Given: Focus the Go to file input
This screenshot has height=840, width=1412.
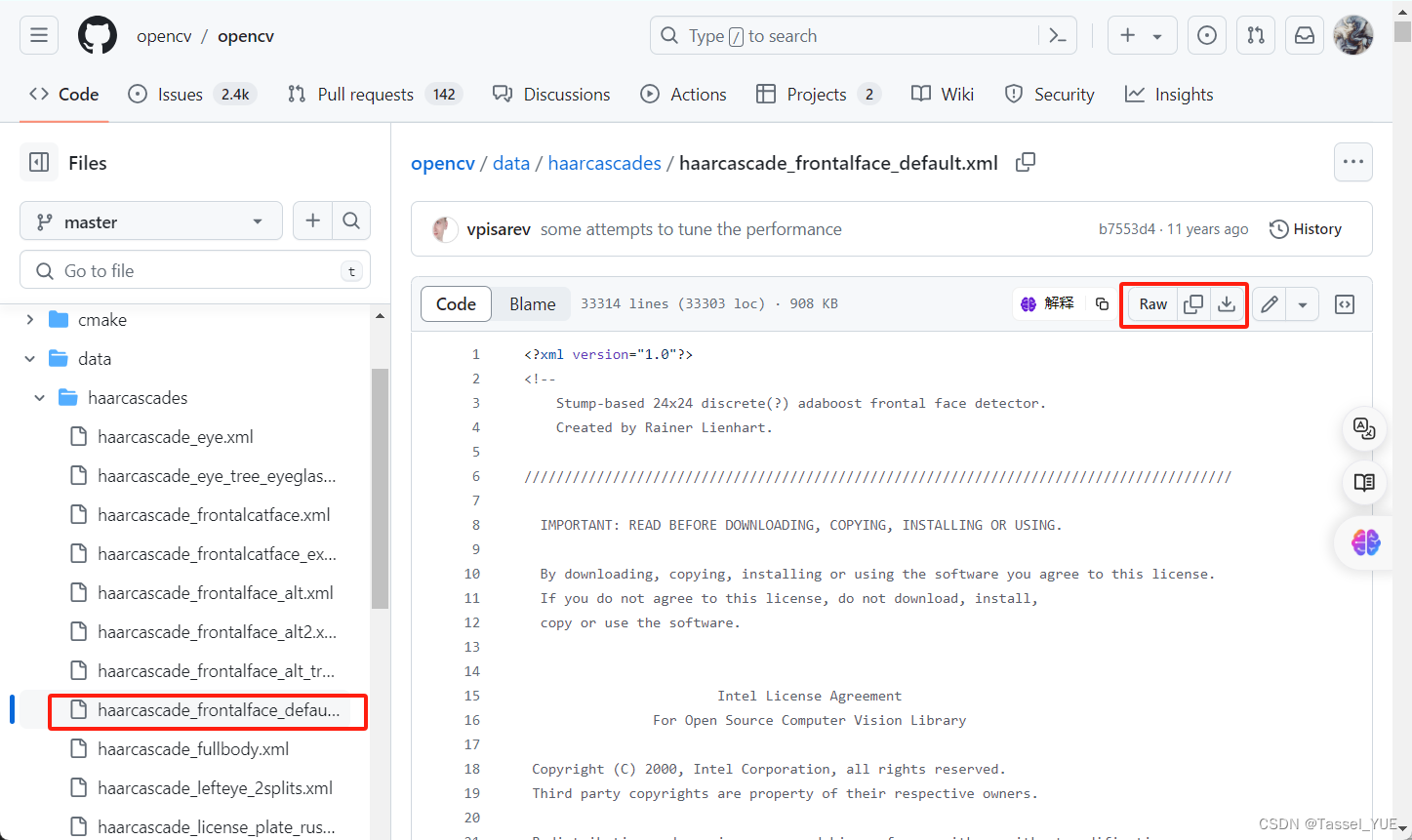Looking at the screenshot, I should click(x=195, y=270).
